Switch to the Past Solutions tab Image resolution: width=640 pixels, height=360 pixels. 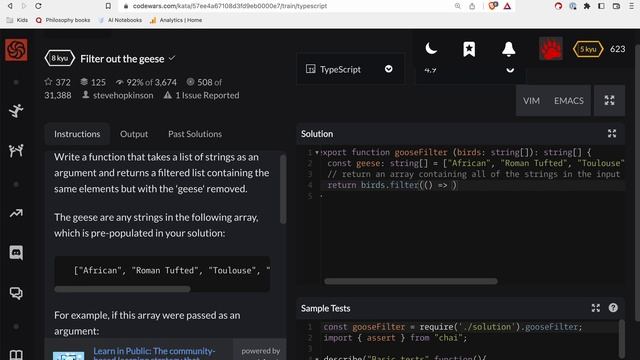pos(195,134)
